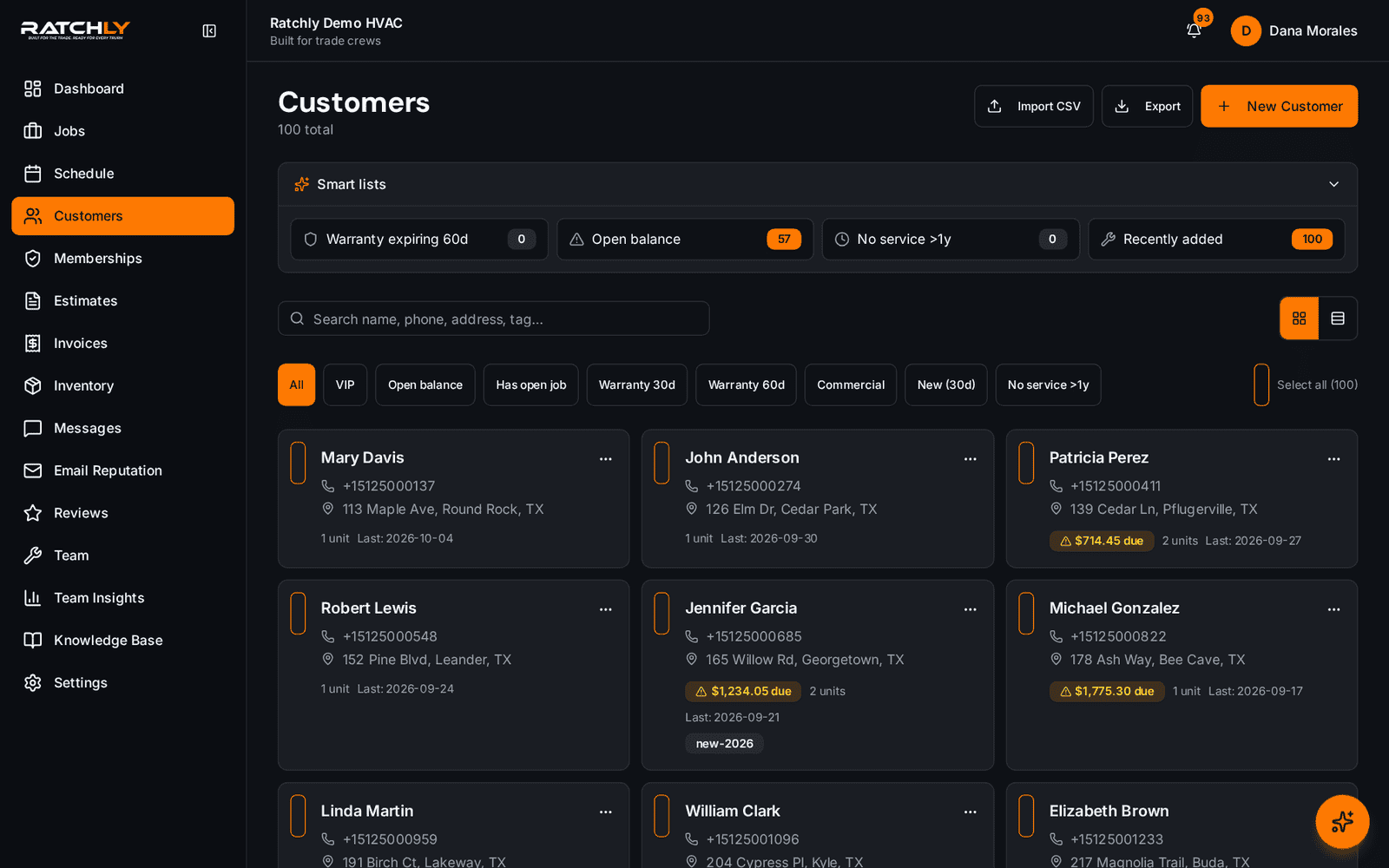The width and height of the screenshot is (1389, 868).
Task: Switch to list table view
Action: [x=1338, y=319]
